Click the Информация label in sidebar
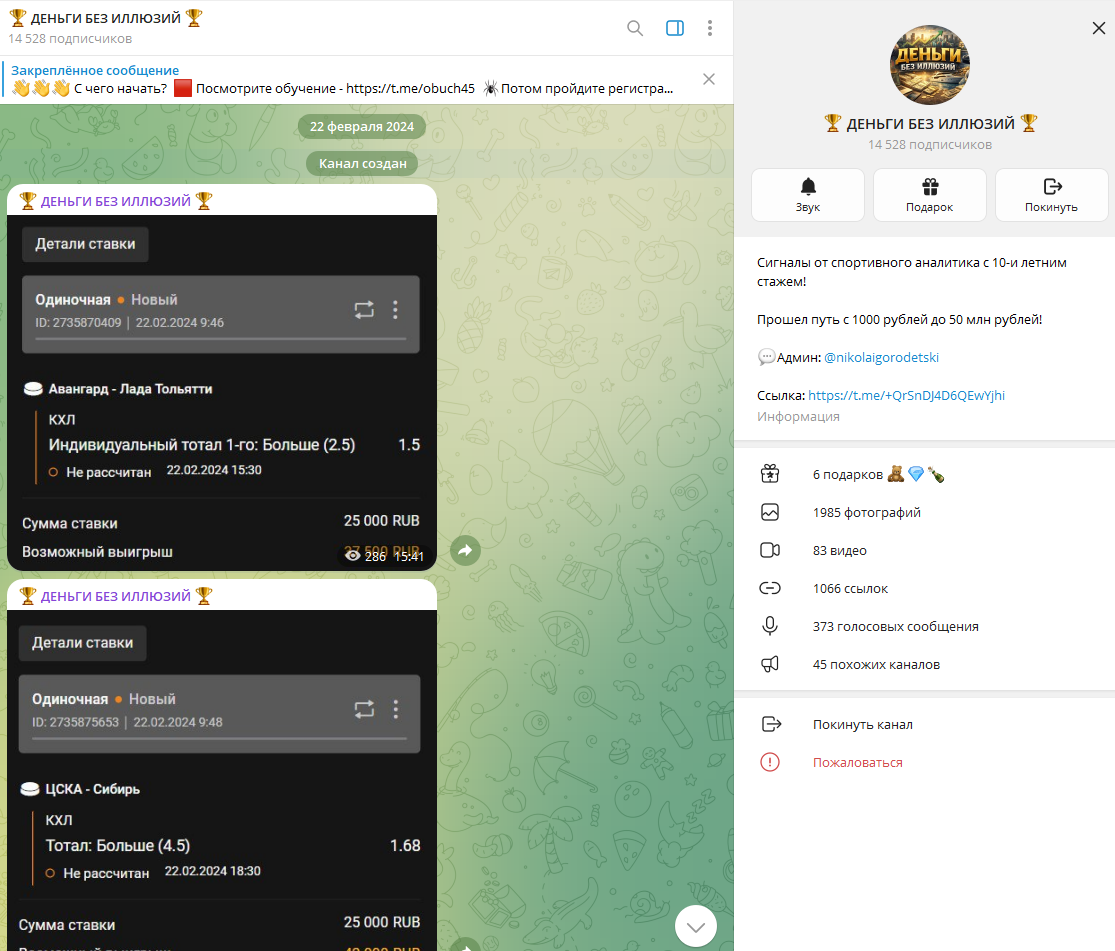This screenshot has height=951, width=1115. pyautogui.click(x=798, y=416)
